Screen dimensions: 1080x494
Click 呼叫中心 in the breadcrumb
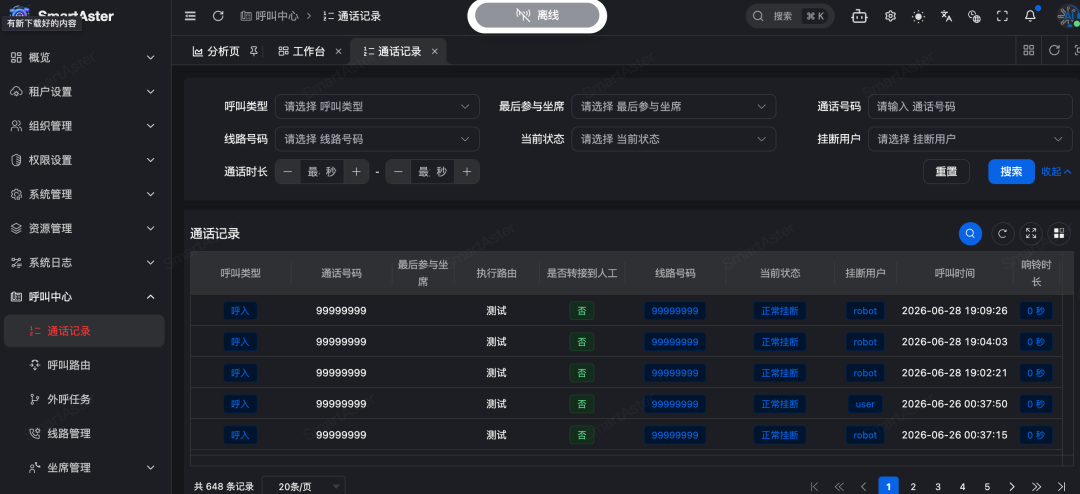tap(269, 16)
